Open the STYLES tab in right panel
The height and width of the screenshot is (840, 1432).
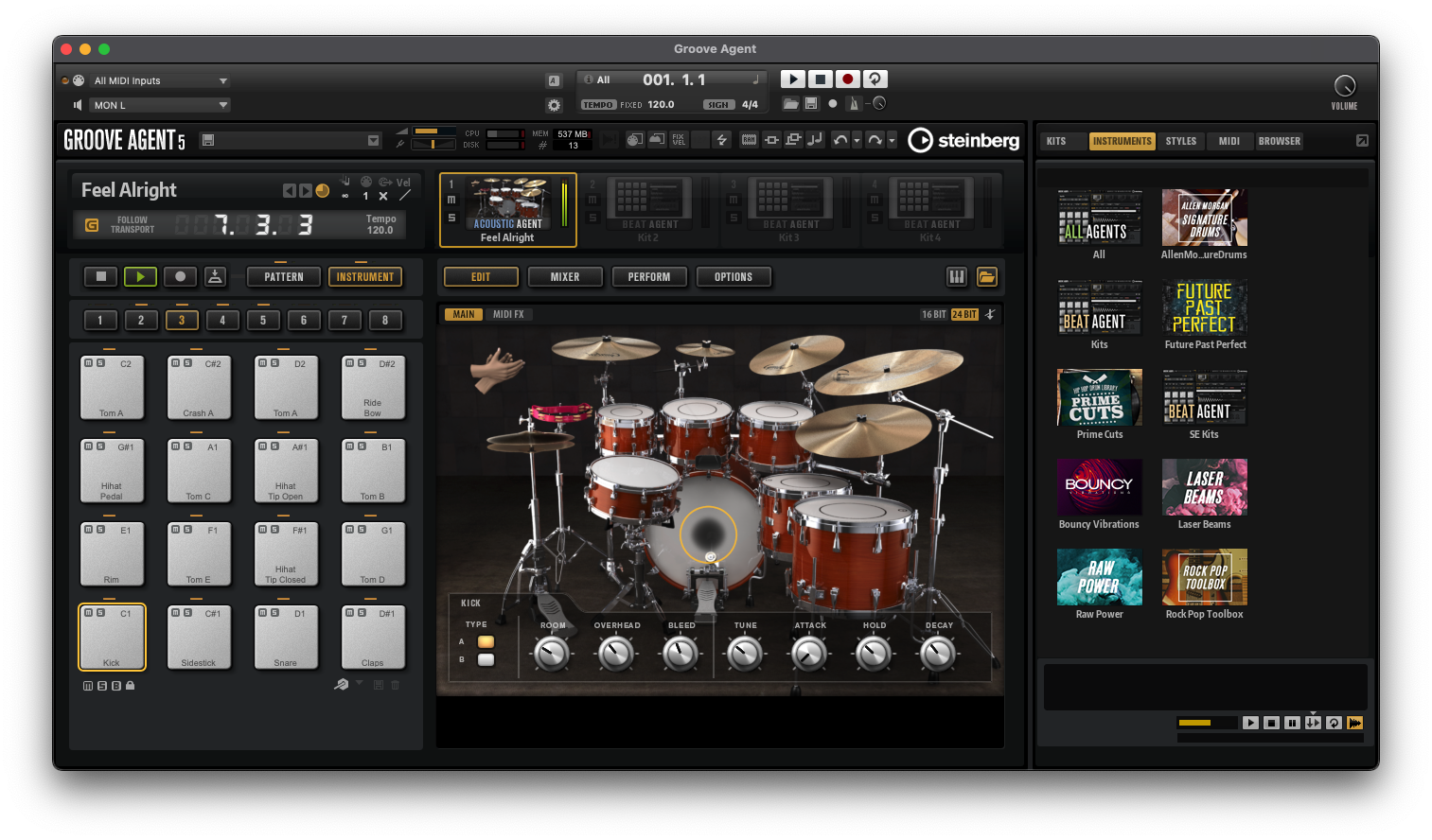(x=1181, y=141)
